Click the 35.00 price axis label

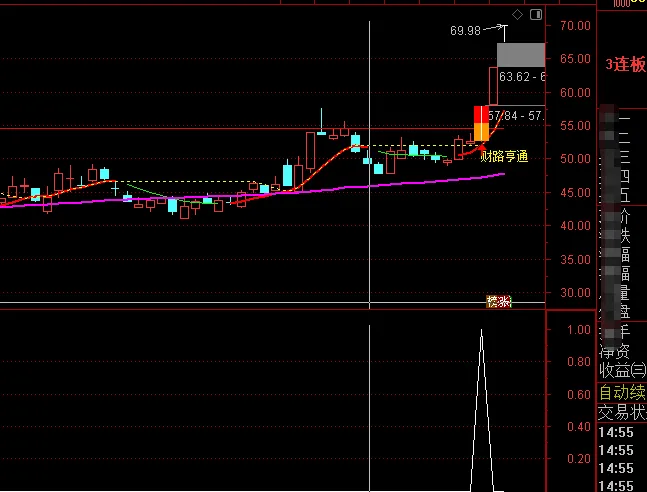(575, 259)
